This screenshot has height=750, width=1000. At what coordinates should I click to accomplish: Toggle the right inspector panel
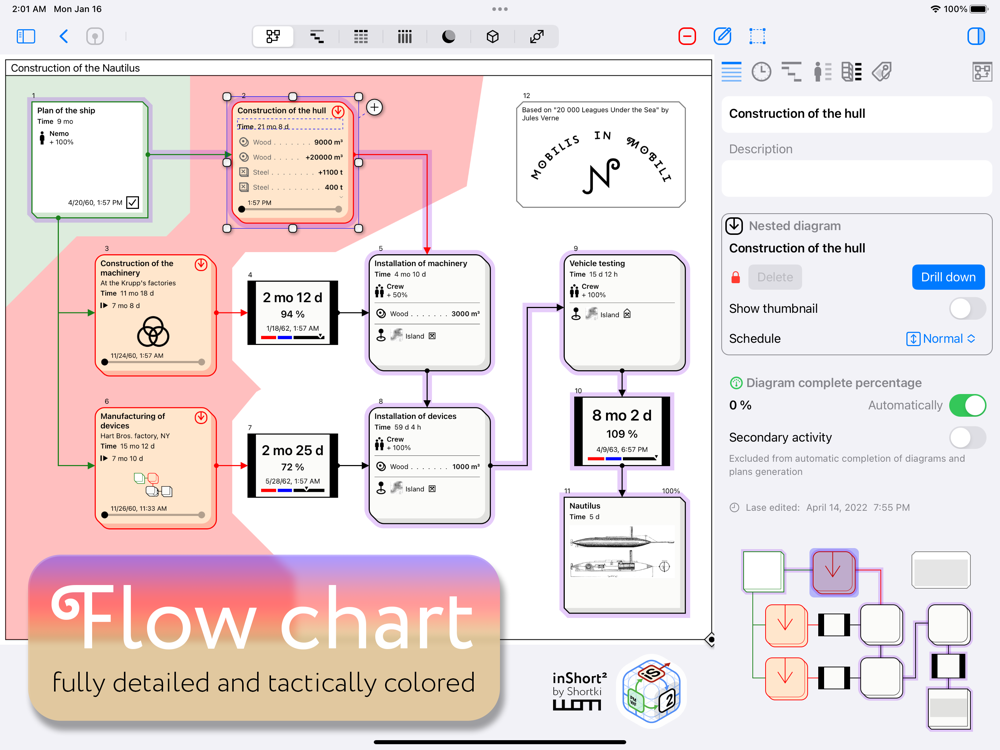pyautogui.click(x=976, y=36)
